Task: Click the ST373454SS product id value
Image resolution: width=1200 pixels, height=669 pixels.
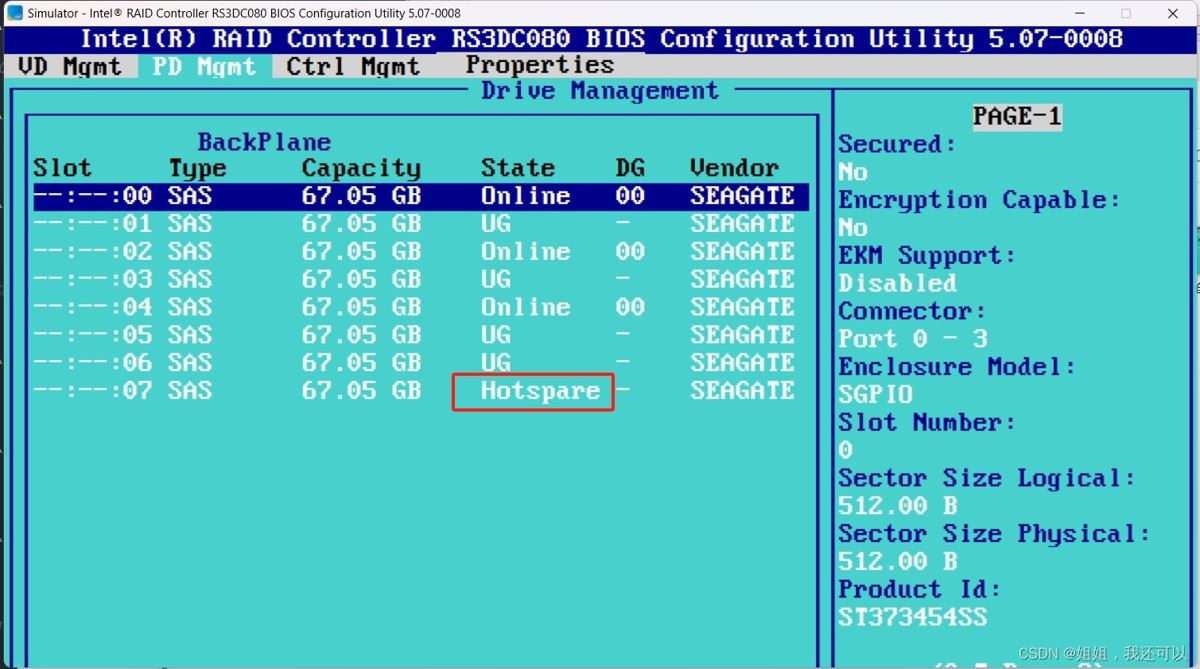Action: (912, 618)
